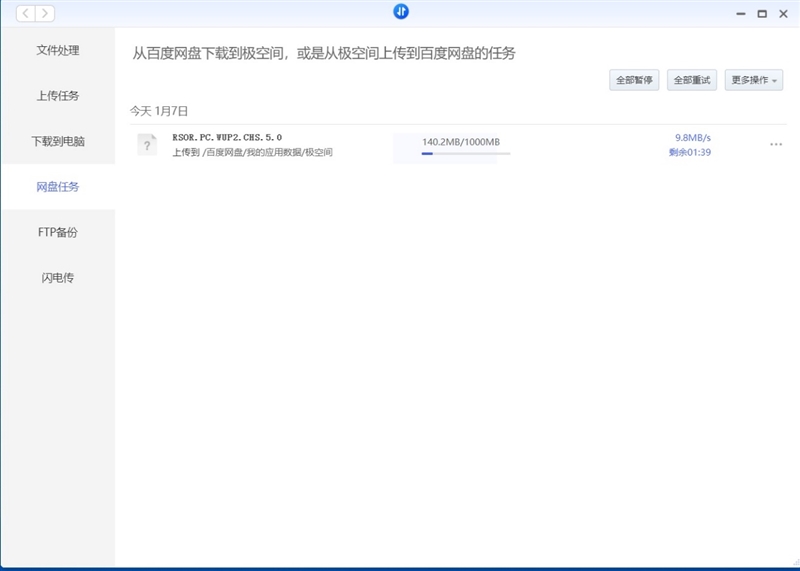Minimize the window
Screen dimensions: 800x571
click(741, 14)
